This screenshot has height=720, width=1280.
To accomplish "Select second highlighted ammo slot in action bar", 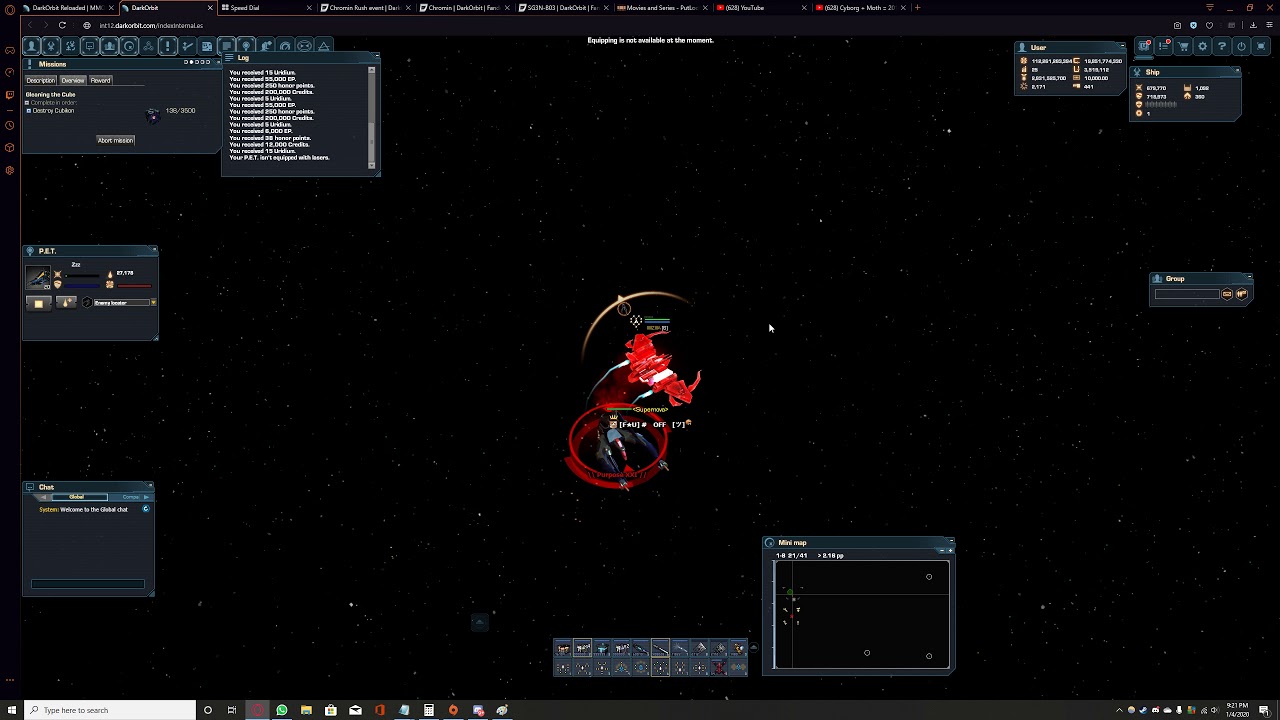I will 582,648.
